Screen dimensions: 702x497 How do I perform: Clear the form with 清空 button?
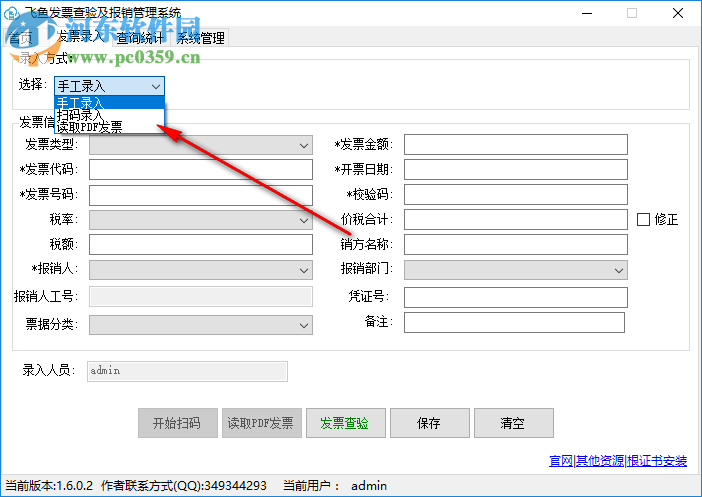point(514,423)
